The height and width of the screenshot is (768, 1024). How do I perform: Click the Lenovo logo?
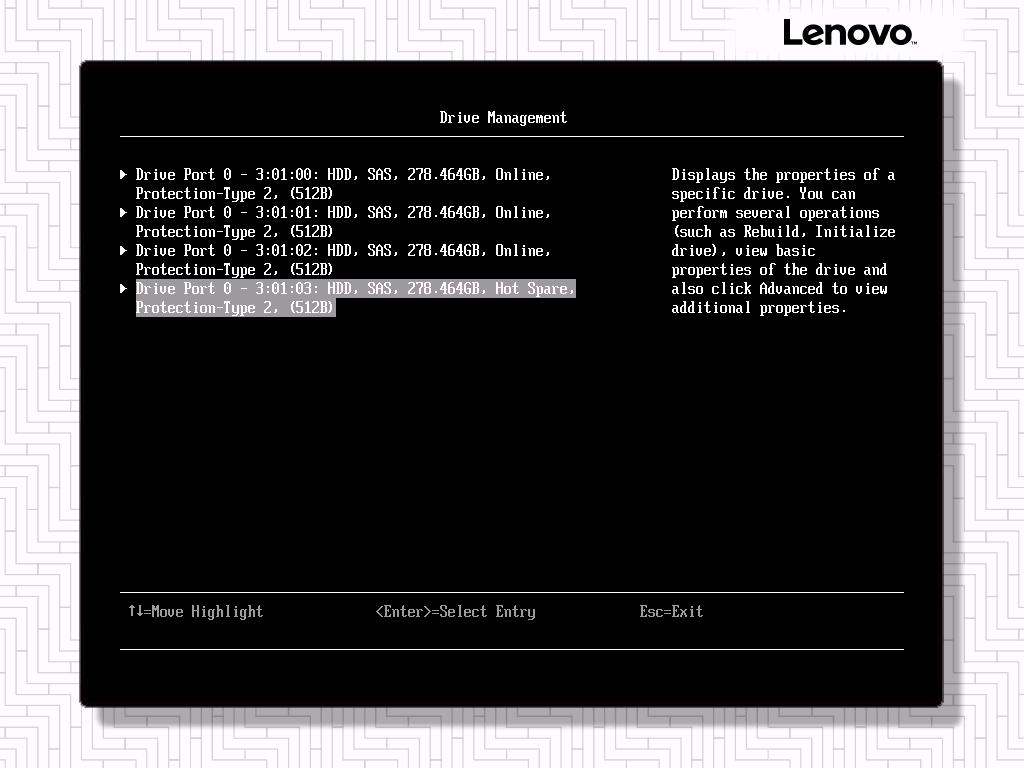(848, 33)
